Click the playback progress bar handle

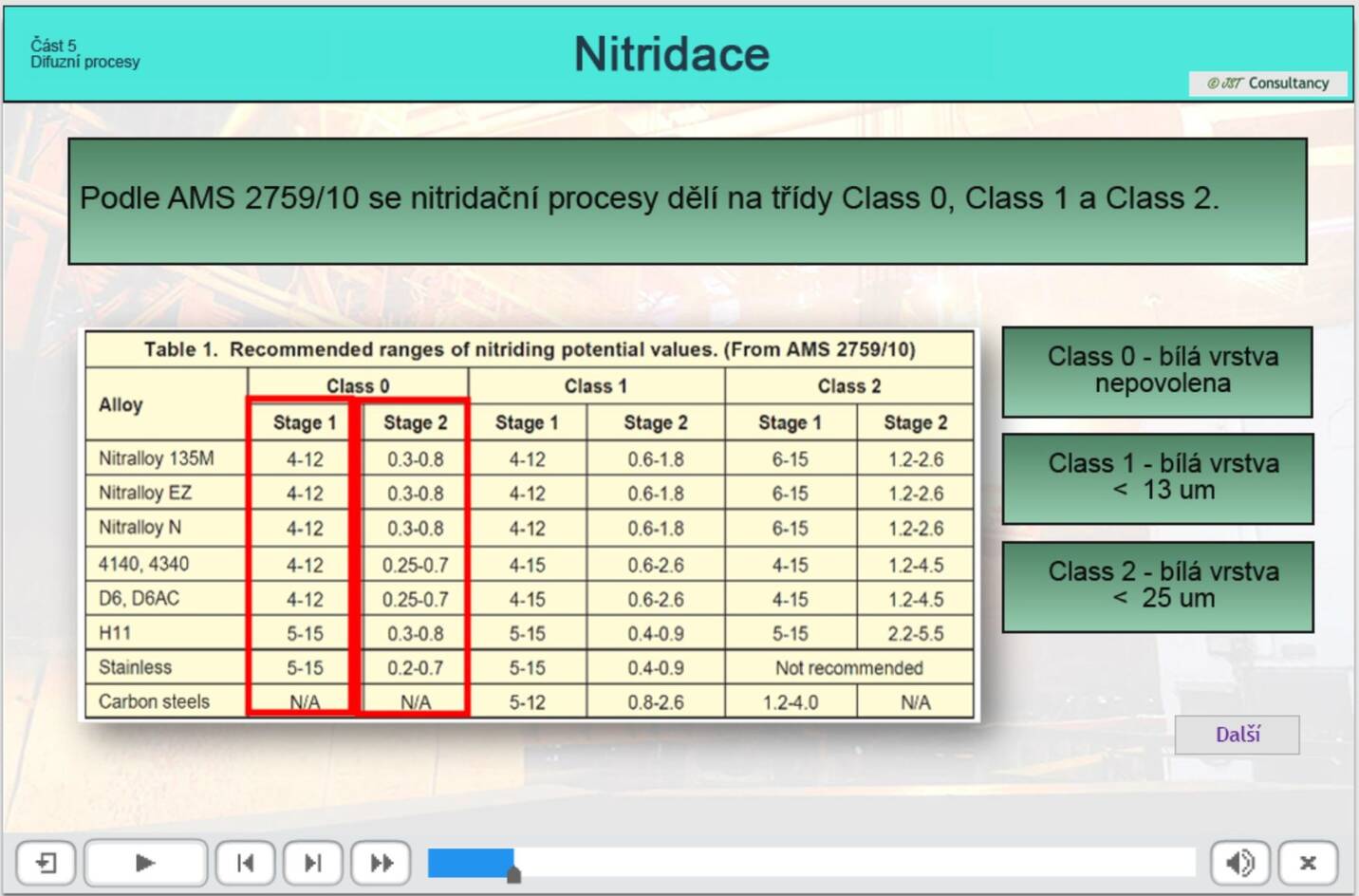(513, 874)
